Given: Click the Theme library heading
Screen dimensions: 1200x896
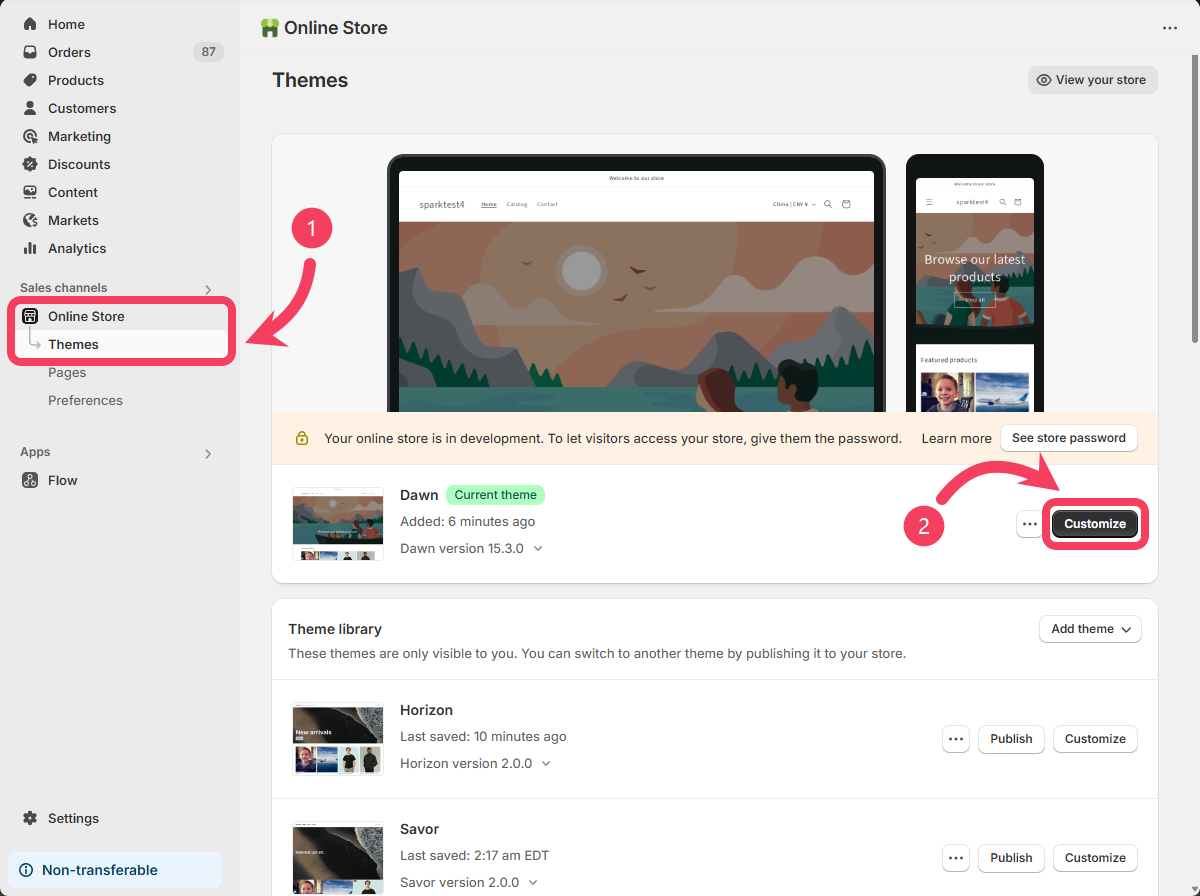Looking at the screenshot, I should (335, 629).
